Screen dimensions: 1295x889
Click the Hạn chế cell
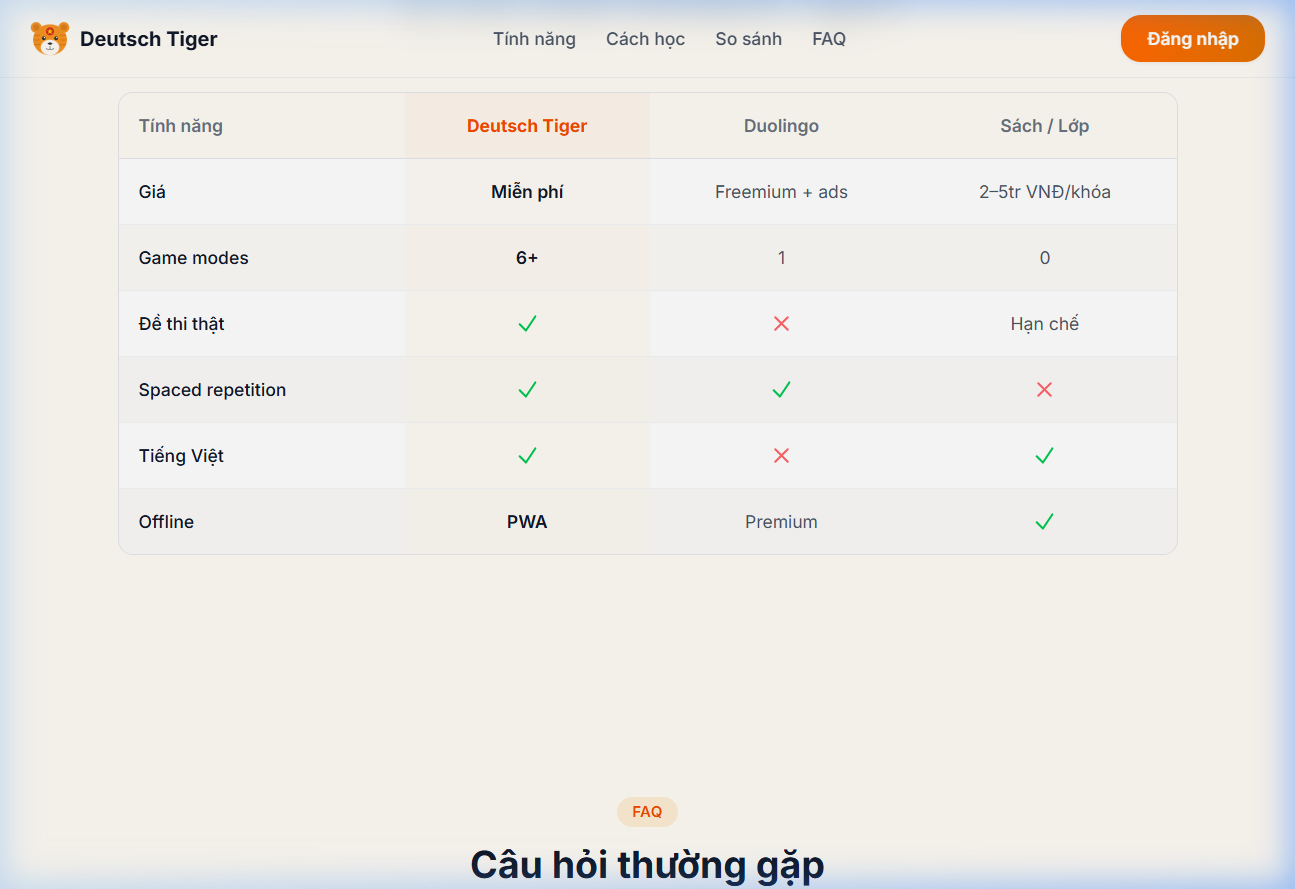pos(1044,324)
